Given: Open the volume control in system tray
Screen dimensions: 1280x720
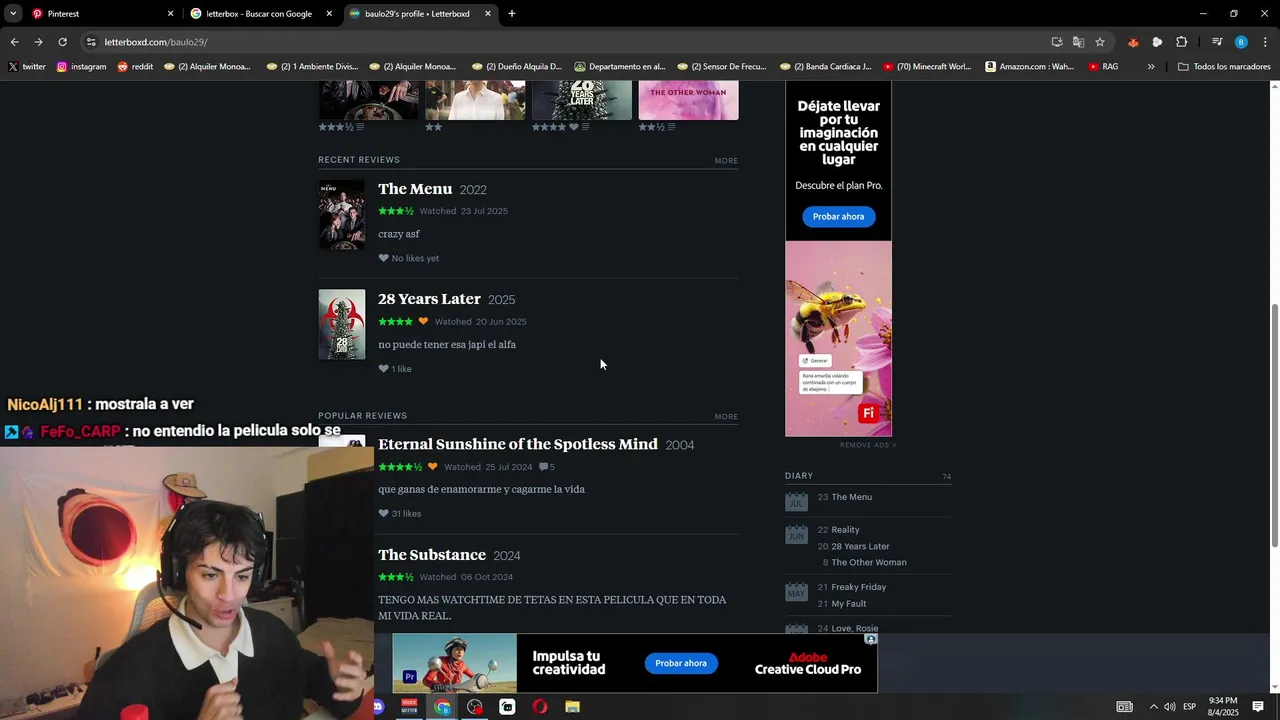Looking at the screenshot, I should pyautogui.click(x=1169, y=707).
